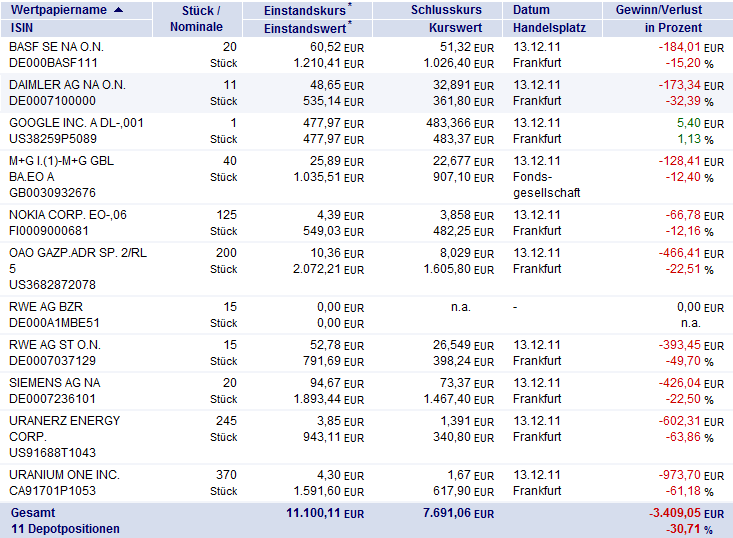
Task: Sort by the Wertpapiername column header
Action: [59, 10]
